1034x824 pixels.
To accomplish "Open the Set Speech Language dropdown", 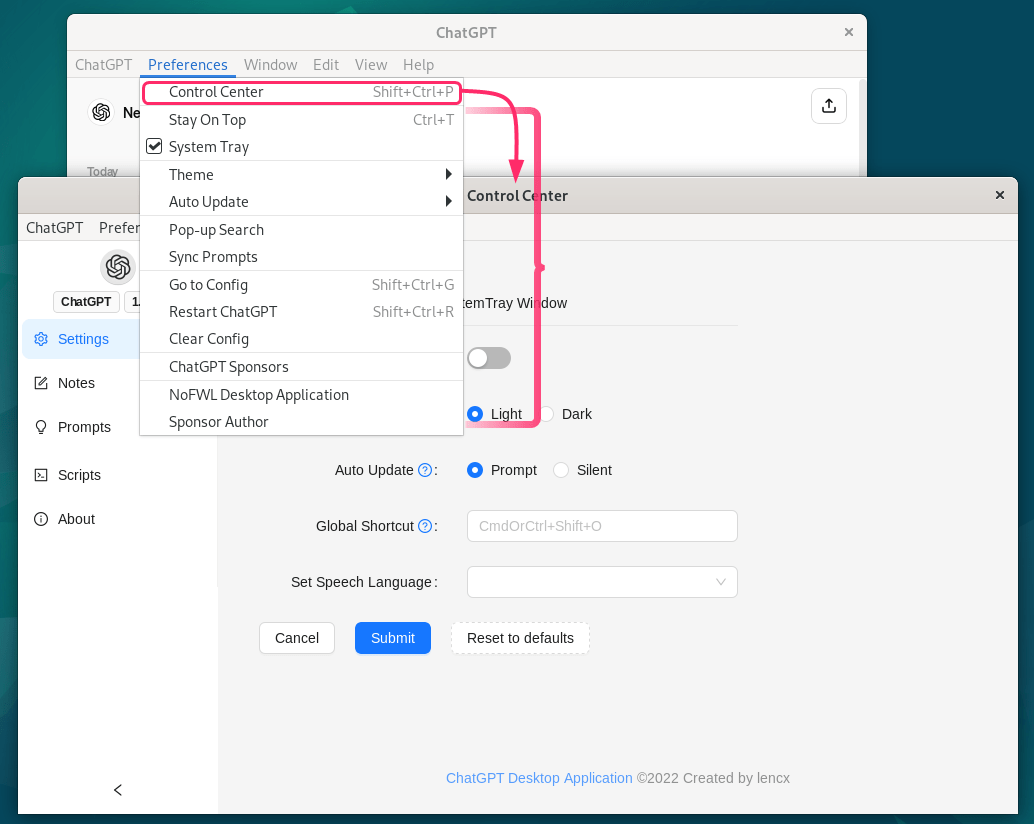I will (602, 582).
